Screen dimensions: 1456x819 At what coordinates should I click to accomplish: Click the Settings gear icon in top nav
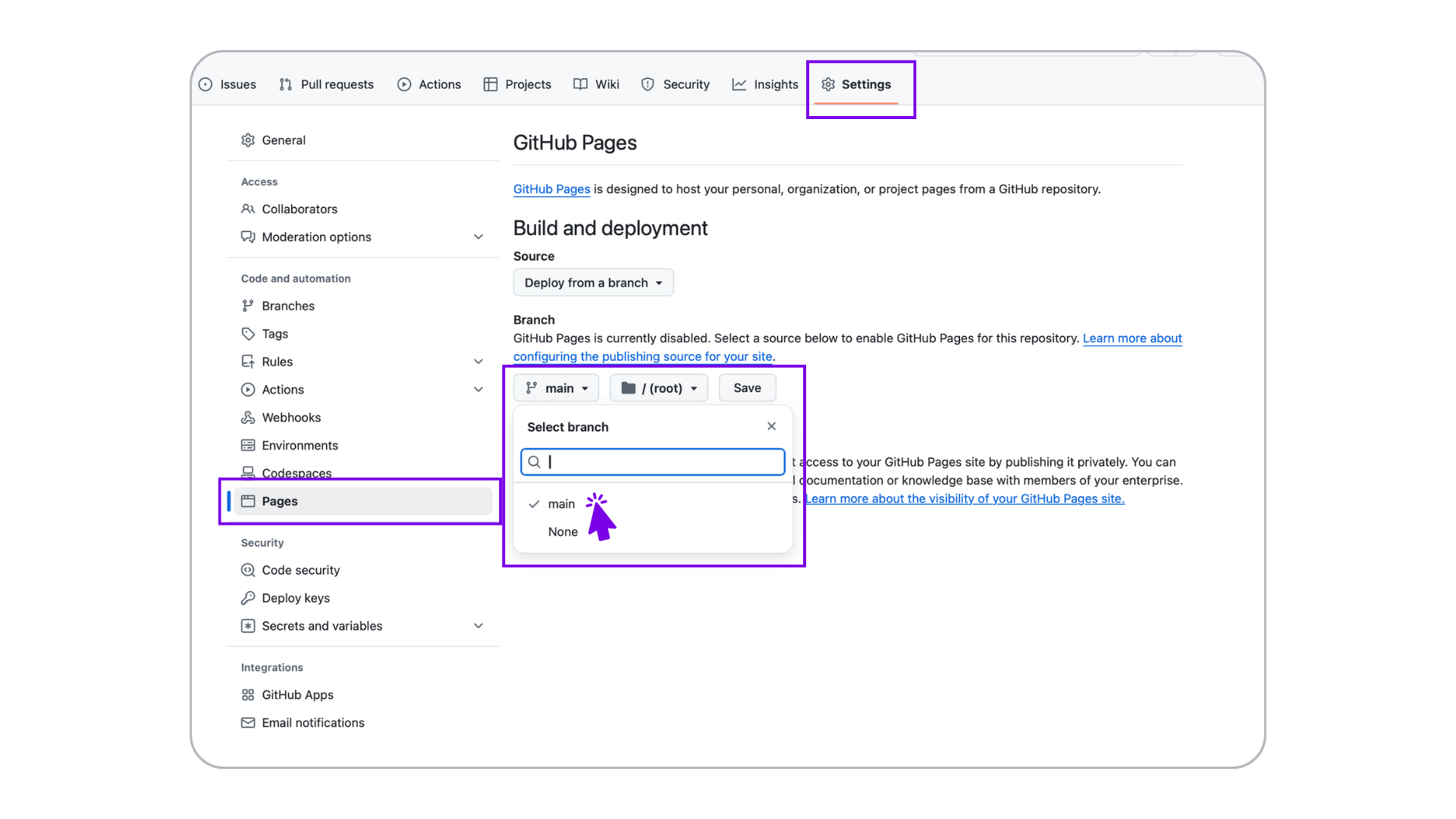tap(828, 84)
